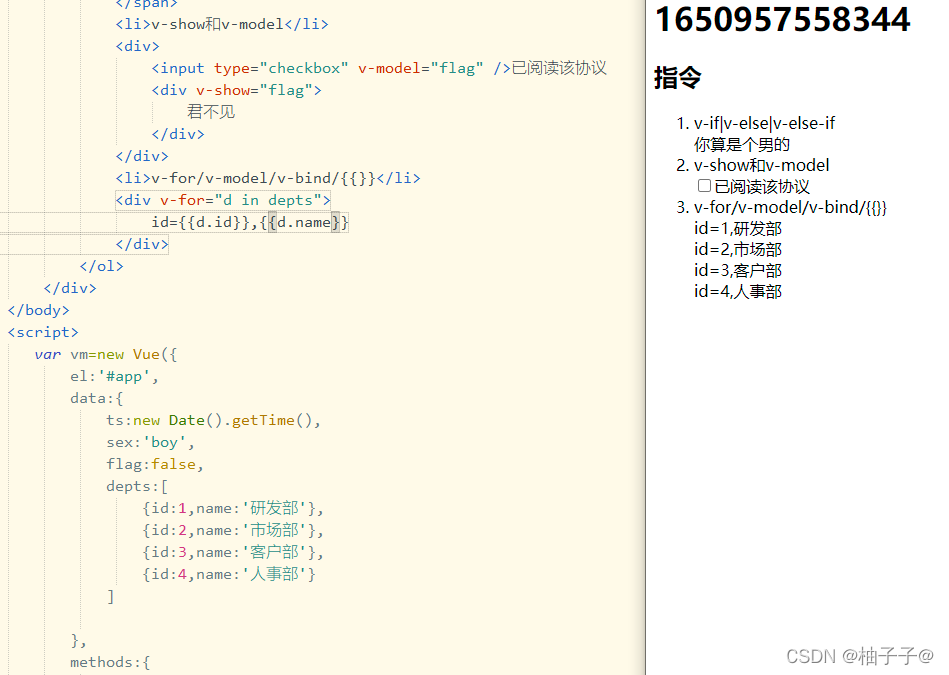Click preview row id=4,人事部
Screen dimensions: 949x675
point(738,292)
